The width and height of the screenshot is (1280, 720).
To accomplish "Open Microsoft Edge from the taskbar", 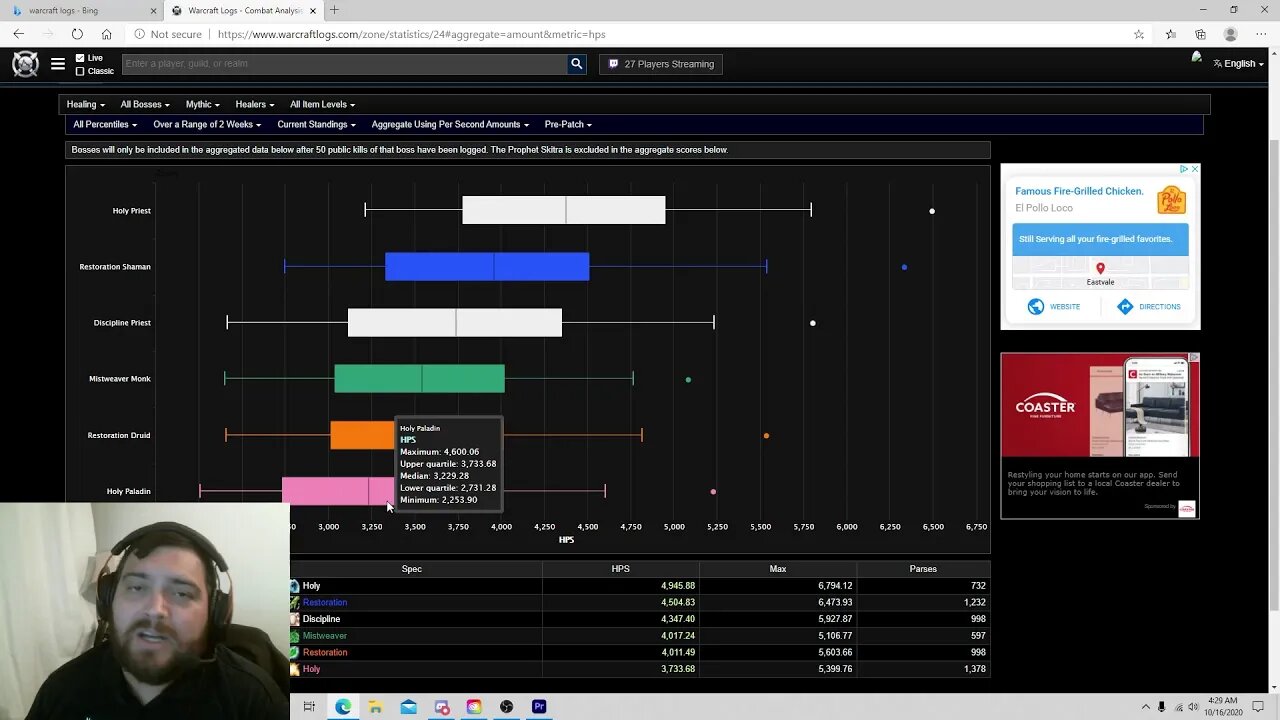I will (343, 707).
